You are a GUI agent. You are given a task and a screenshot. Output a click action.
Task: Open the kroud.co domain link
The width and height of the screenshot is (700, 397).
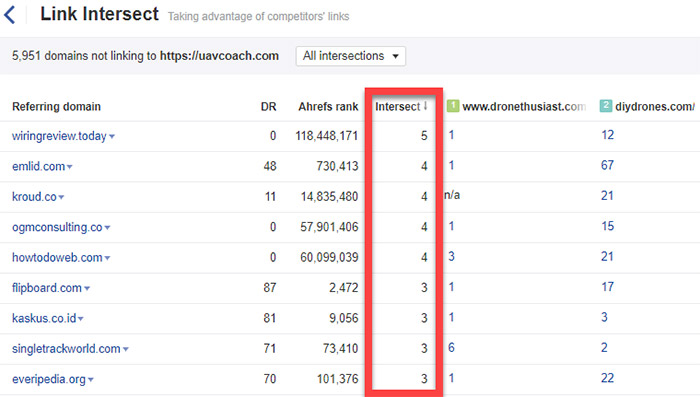click(x=34, y=197)
